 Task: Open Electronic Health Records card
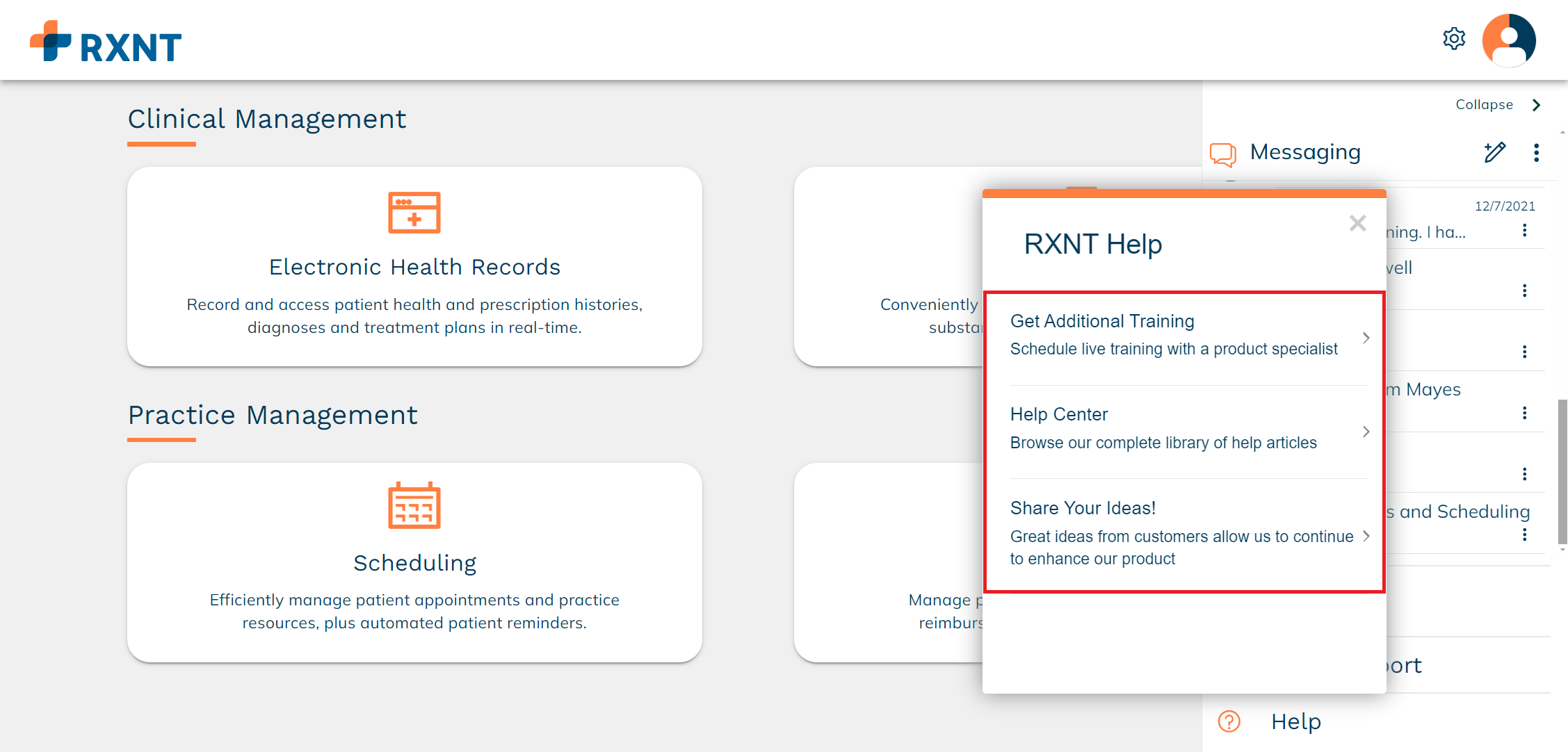point(414,266)
